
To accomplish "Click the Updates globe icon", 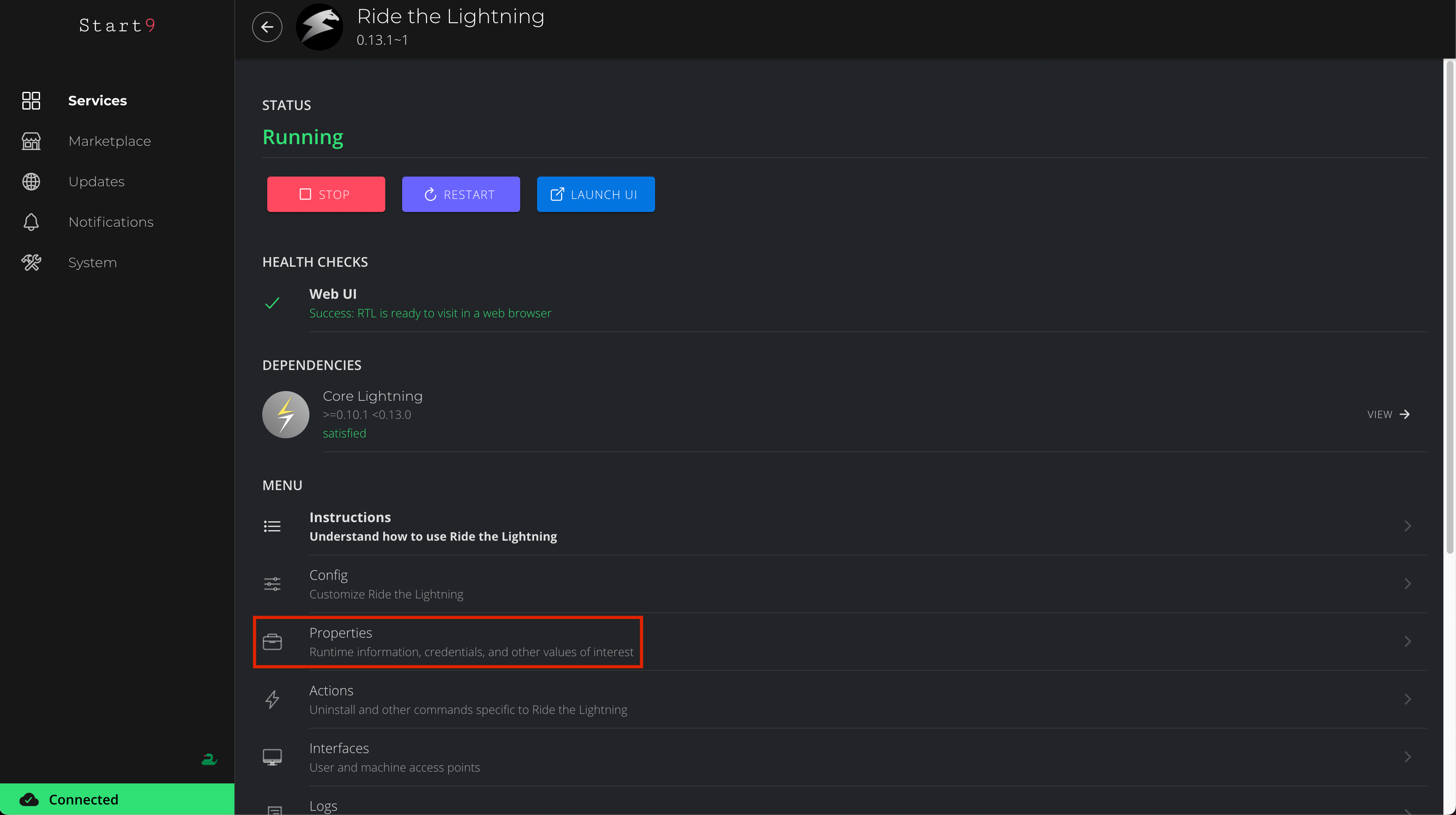I will click(x=31, y=182).
